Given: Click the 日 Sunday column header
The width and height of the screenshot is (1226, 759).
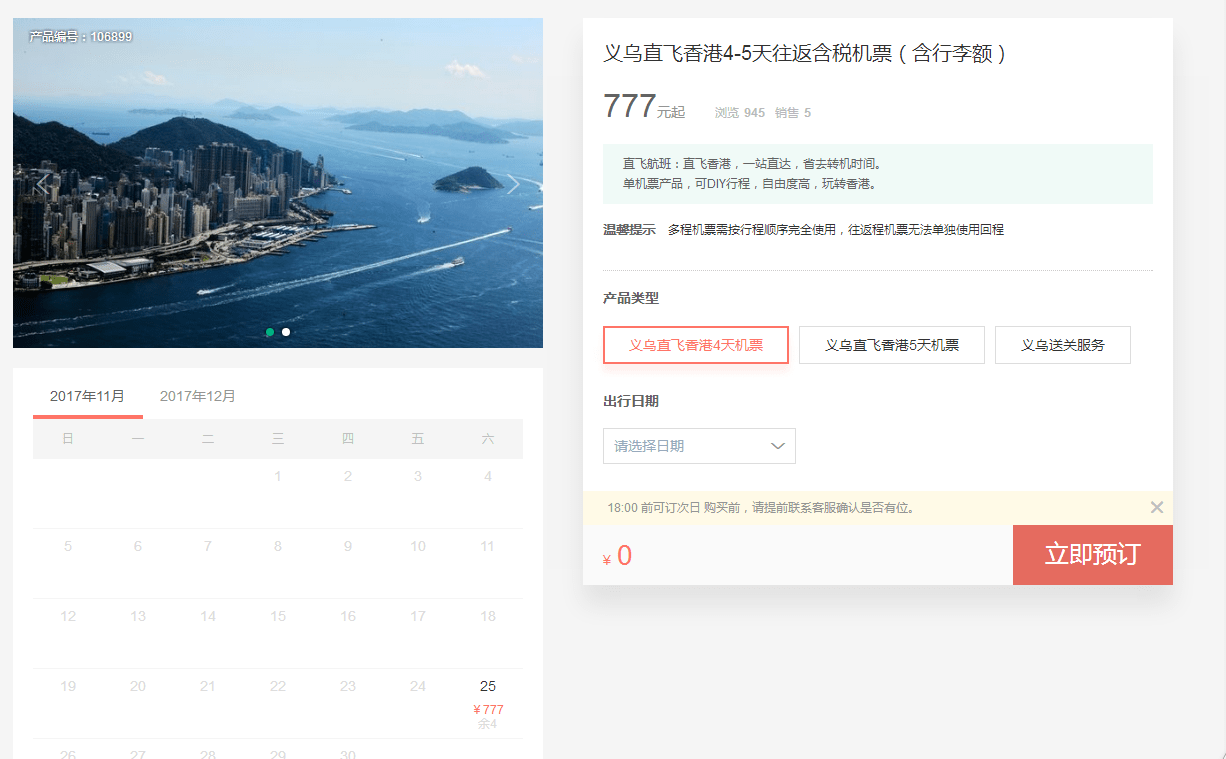Looking at the screenshot, I should (68, 439).
